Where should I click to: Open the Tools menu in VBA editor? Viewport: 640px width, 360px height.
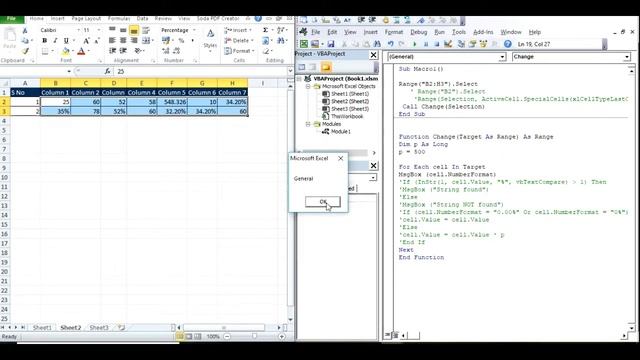click(x=459, y=32)
